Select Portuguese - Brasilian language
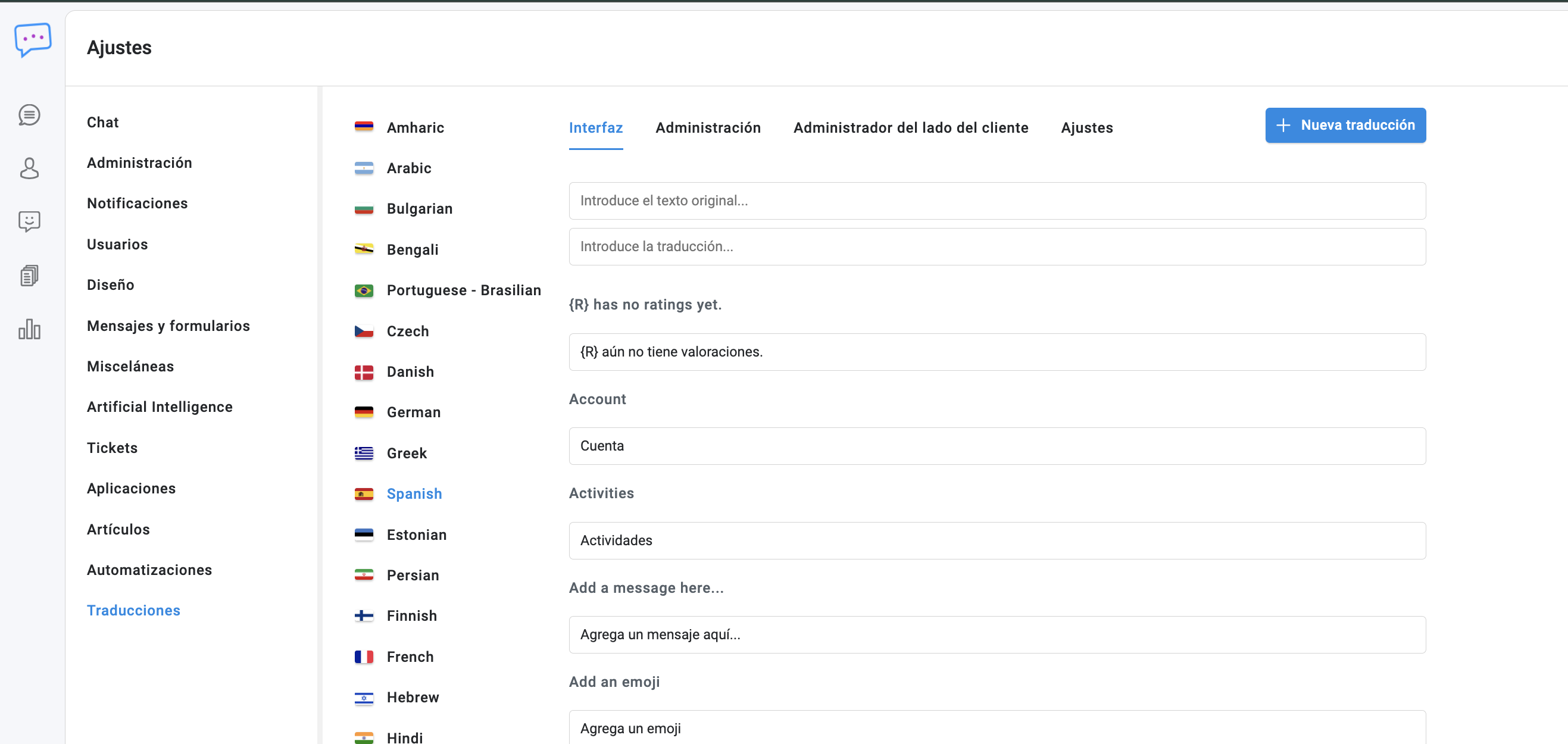Image resolution: width=1568 pixels, height=744 pixels. point(463,290)
